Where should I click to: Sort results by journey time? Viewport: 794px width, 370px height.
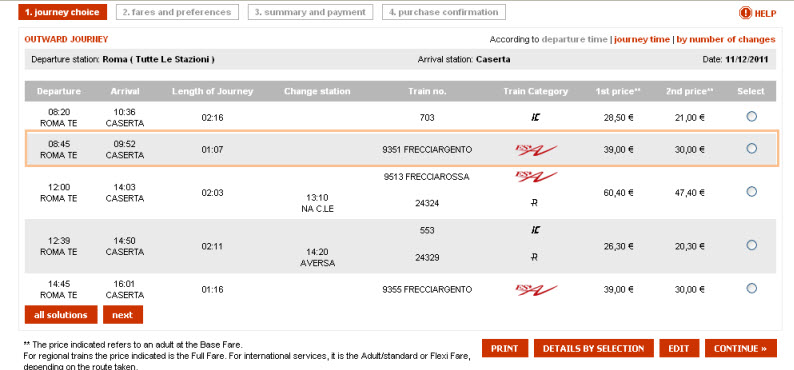tap(642, 39)
